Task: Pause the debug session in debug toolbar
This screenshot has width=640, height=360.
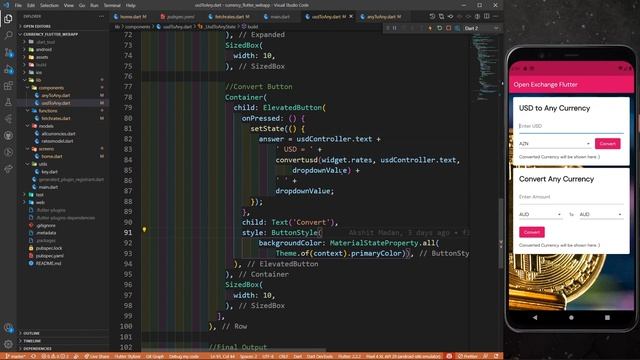Action: click(395, 28)
